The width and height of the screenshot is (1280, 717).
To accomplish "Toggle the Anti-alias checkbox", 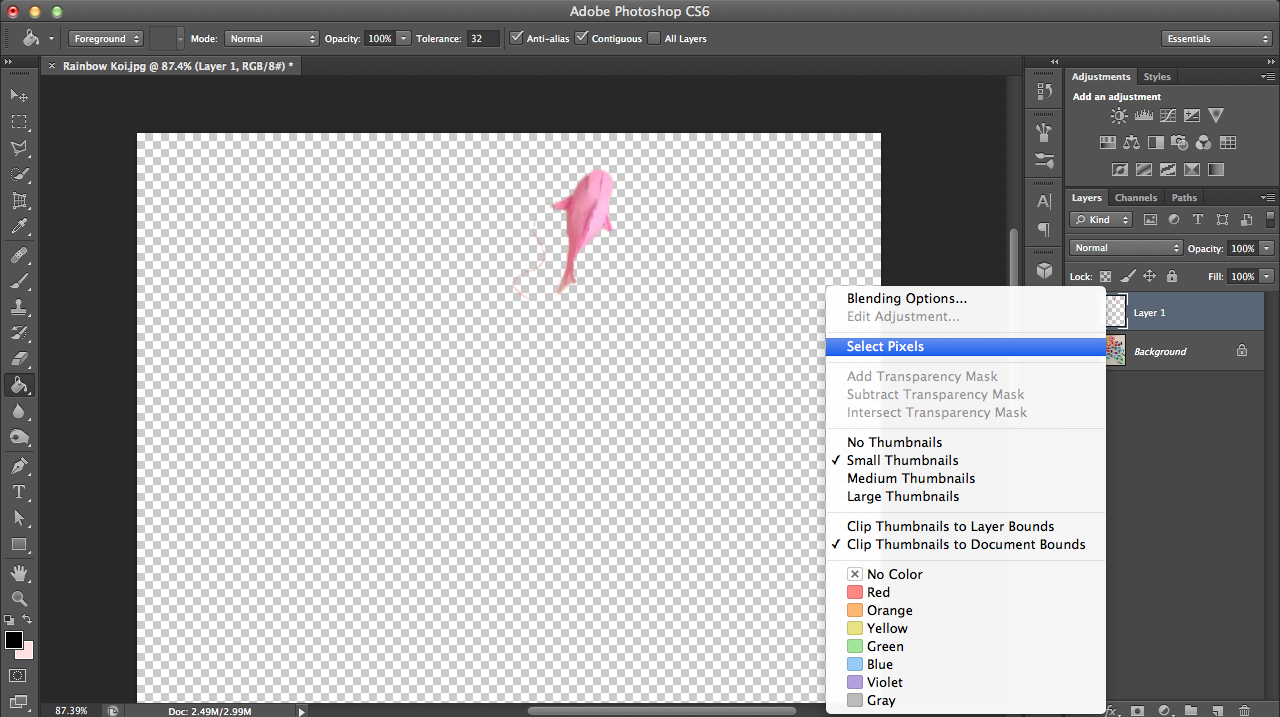I will (517, 38).
